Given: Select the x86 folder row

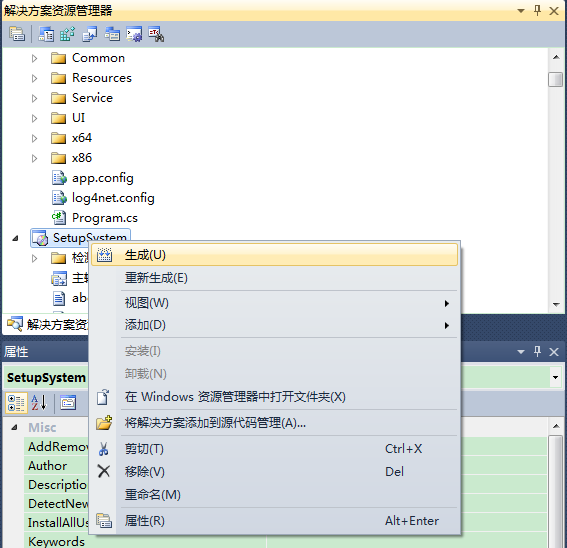Looking at the screenshot, I should (72, 158).
